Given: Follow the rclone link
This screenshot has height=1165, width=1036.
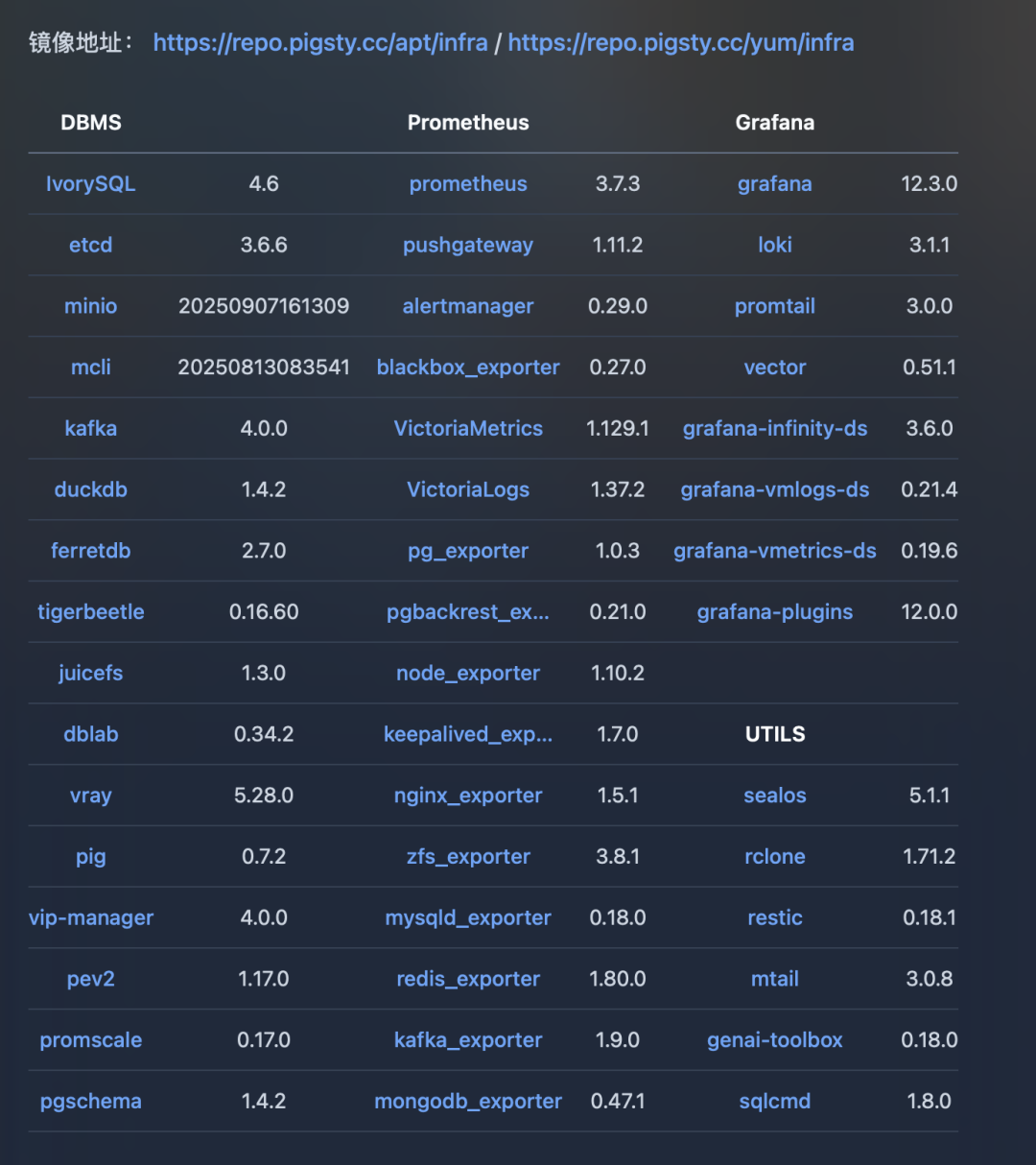Looking at the screenshot, I should [775, 857].
